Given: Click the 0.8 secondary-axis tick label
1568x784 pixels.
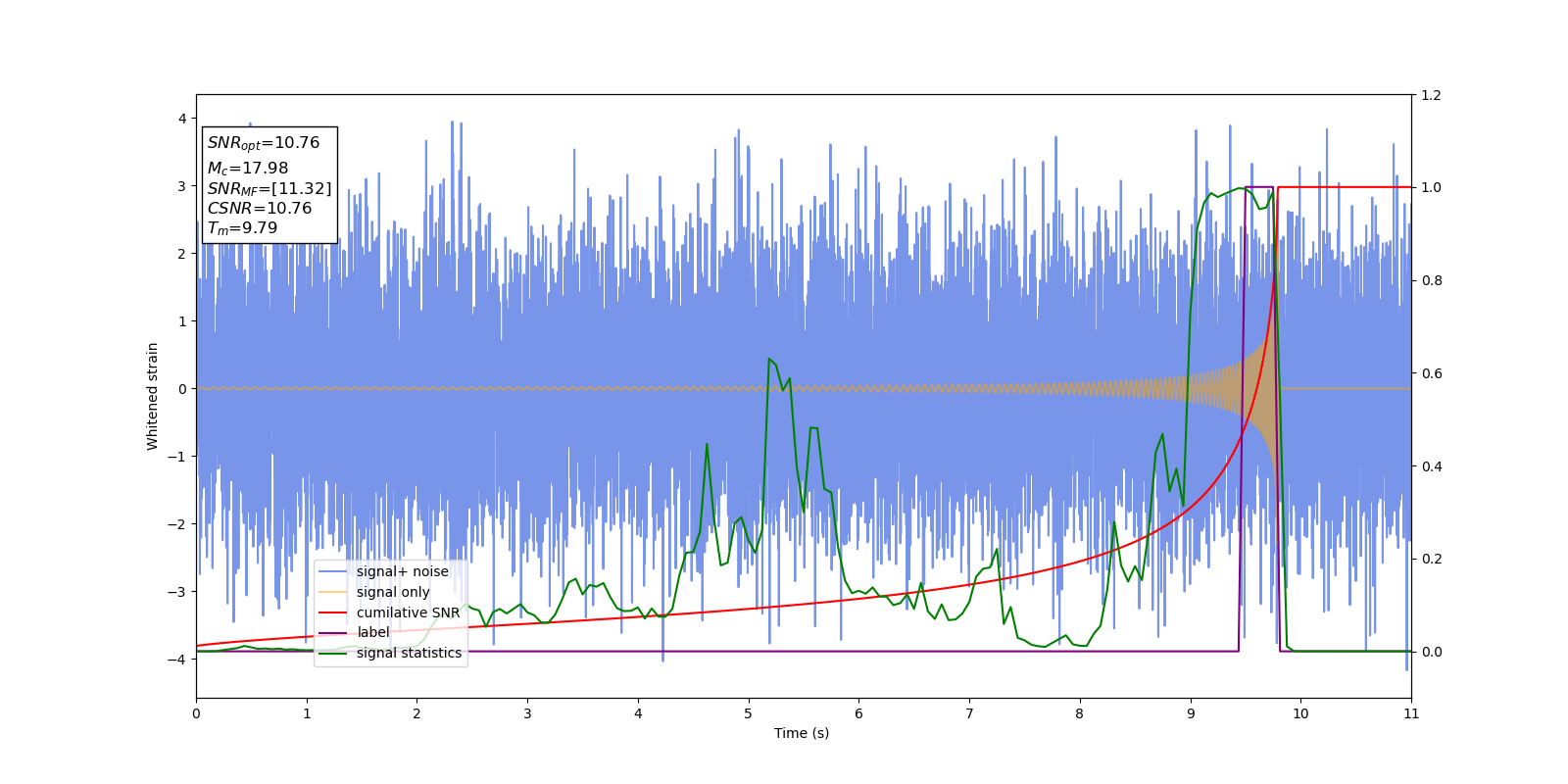Looking at the screenshot, I should pyautogui.click(x=1432, y=280).
